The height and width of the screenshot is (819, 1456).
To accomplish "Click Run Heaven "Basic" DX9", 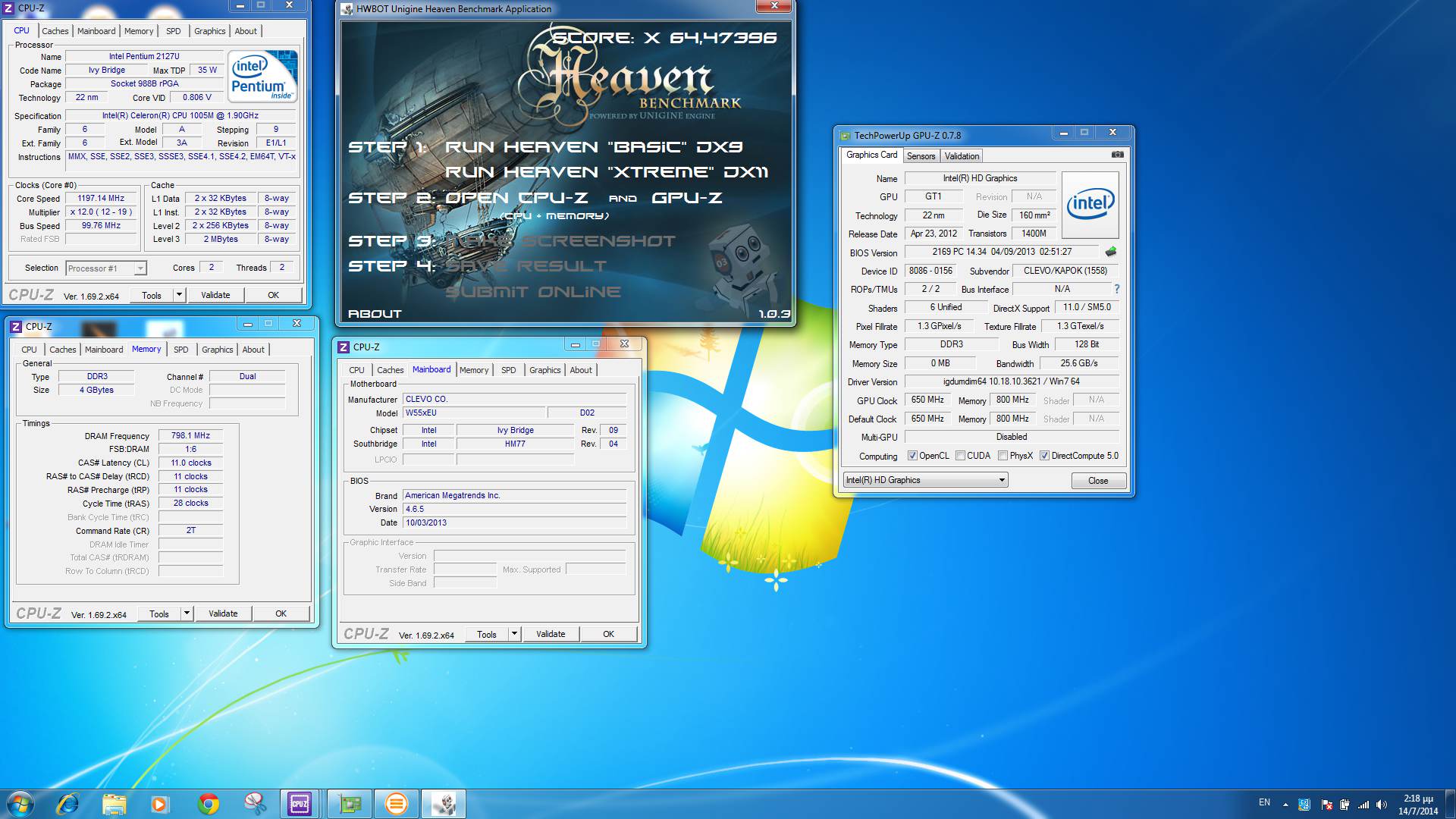I will [x=594, y=147].
